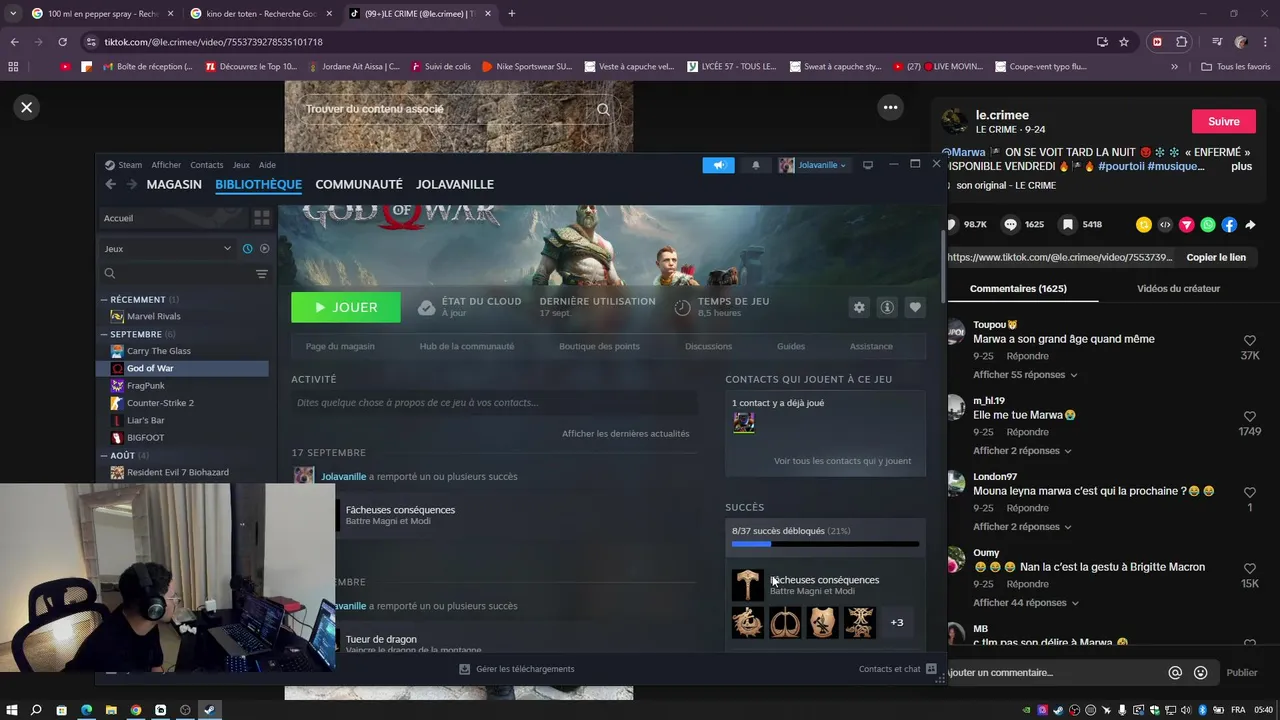
Task: Open TikTok more options ellipsis button
Action: (x=890, y=108)
